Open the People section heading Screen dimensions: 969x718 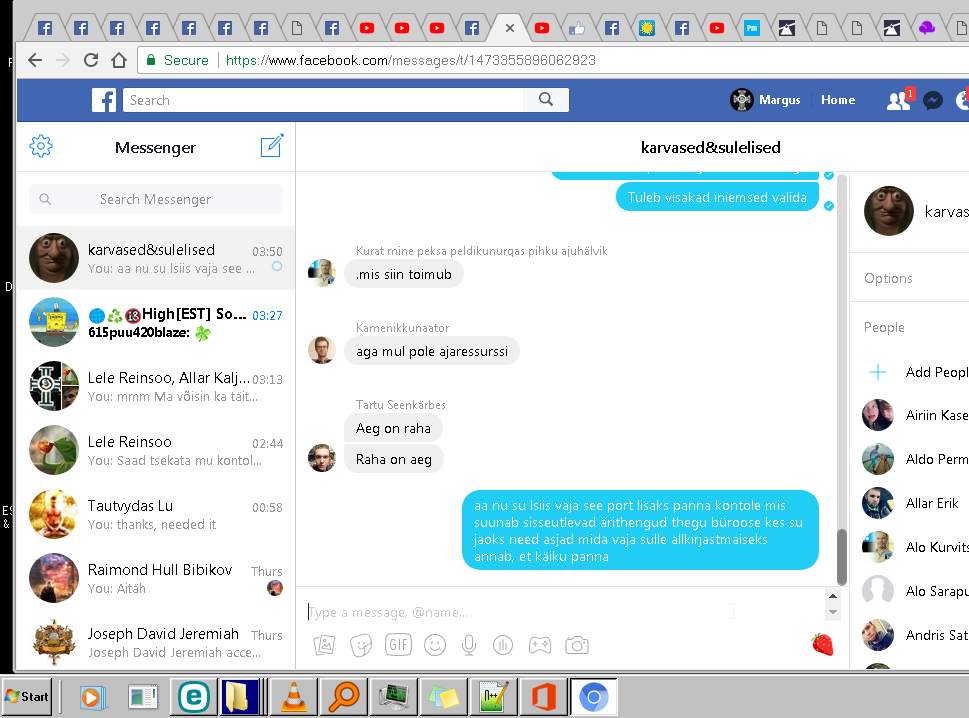pyautogui.click(x=884, y=327)
